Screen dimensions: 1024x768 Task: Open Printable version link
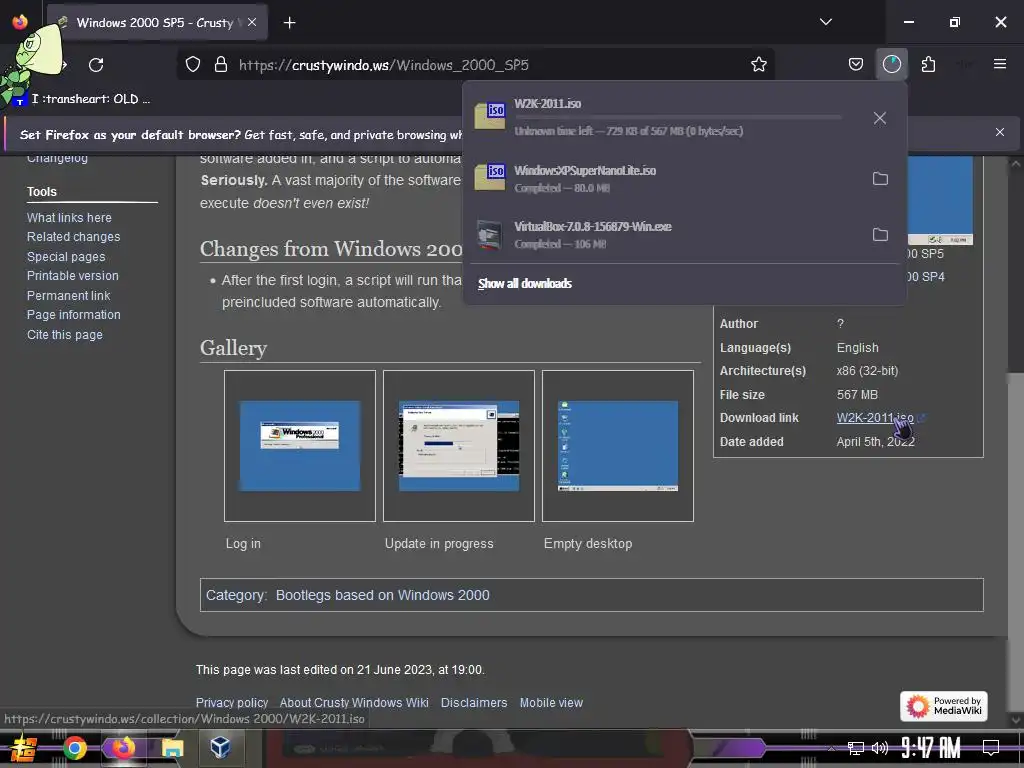(x=72, y=276)
